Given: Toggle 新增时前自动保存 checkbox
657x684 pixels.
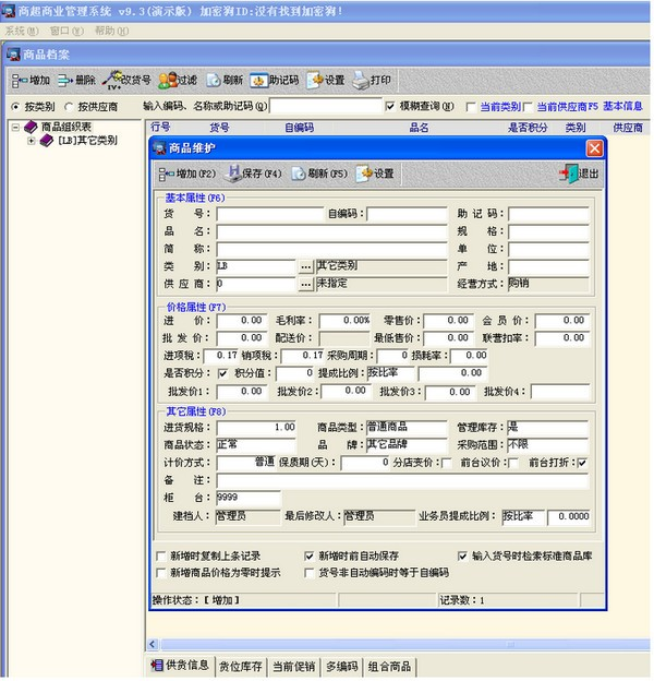Looking at the screenshot, I should pyautogui.click(x=309, y=557).
